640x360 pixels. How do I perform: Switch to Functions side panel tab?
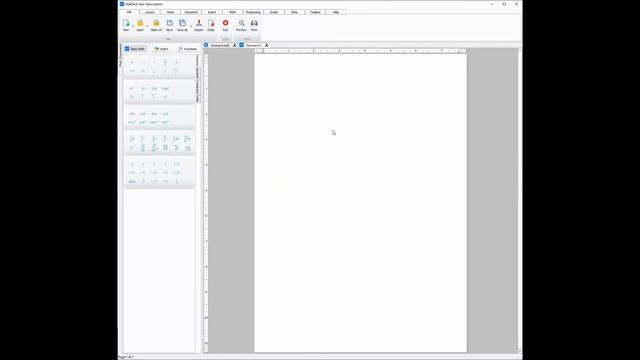(188, 49)
